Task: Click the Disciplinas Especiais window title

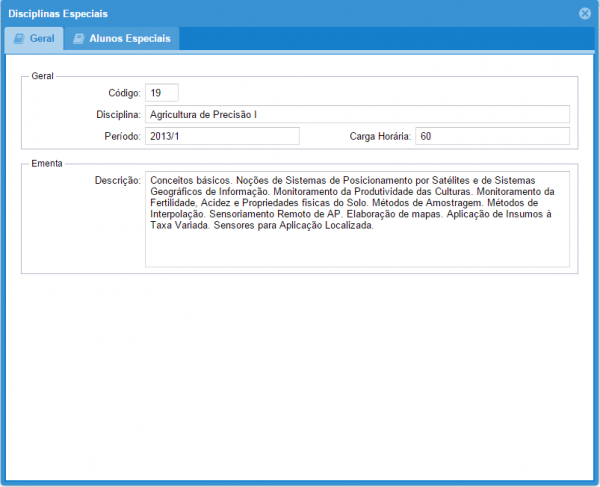Action: click(58, 13)
